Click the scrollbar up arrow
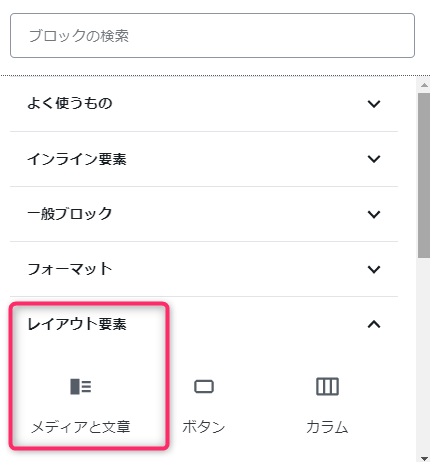Screen dimensions: 430x462 pyautogui.click(x=424, y=85)
